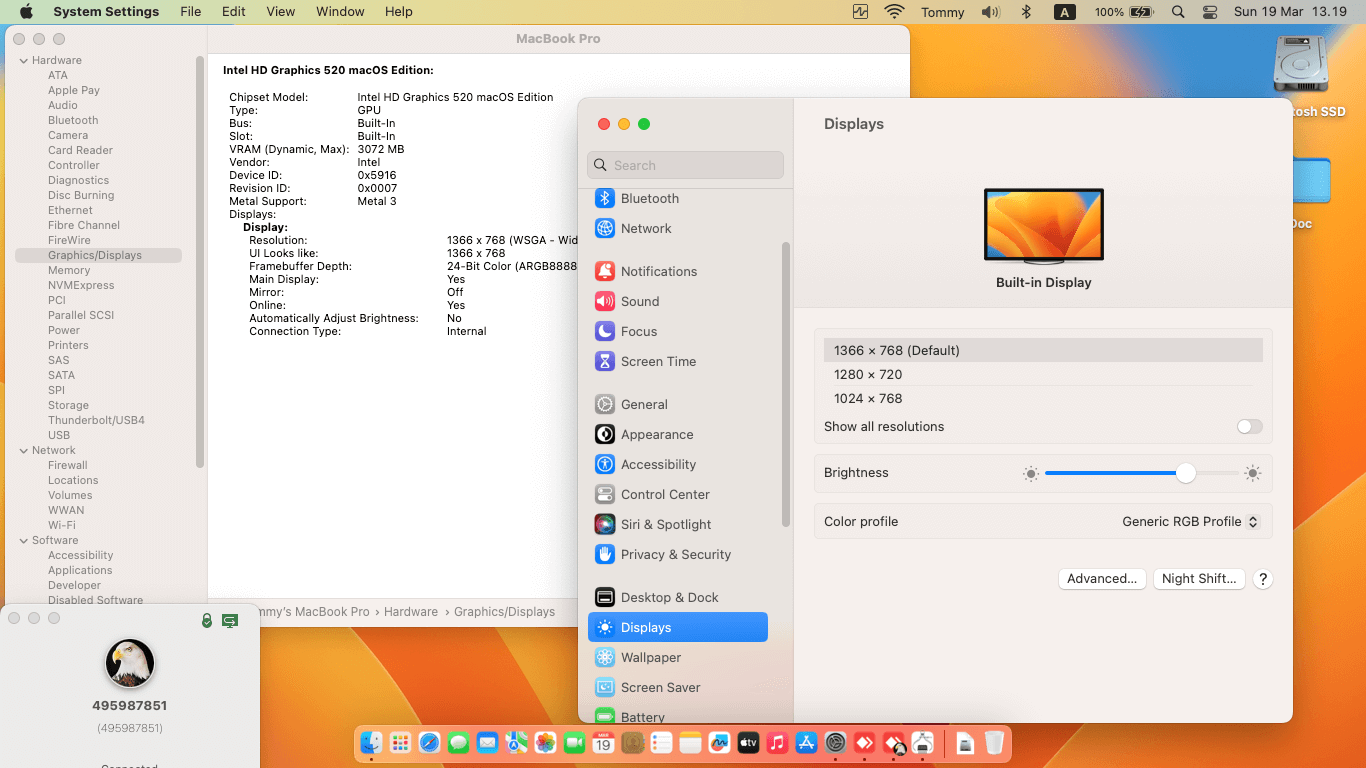Select Siri & Spotlight in sidebar
The image size is (1366, 768).
point(665,524)
